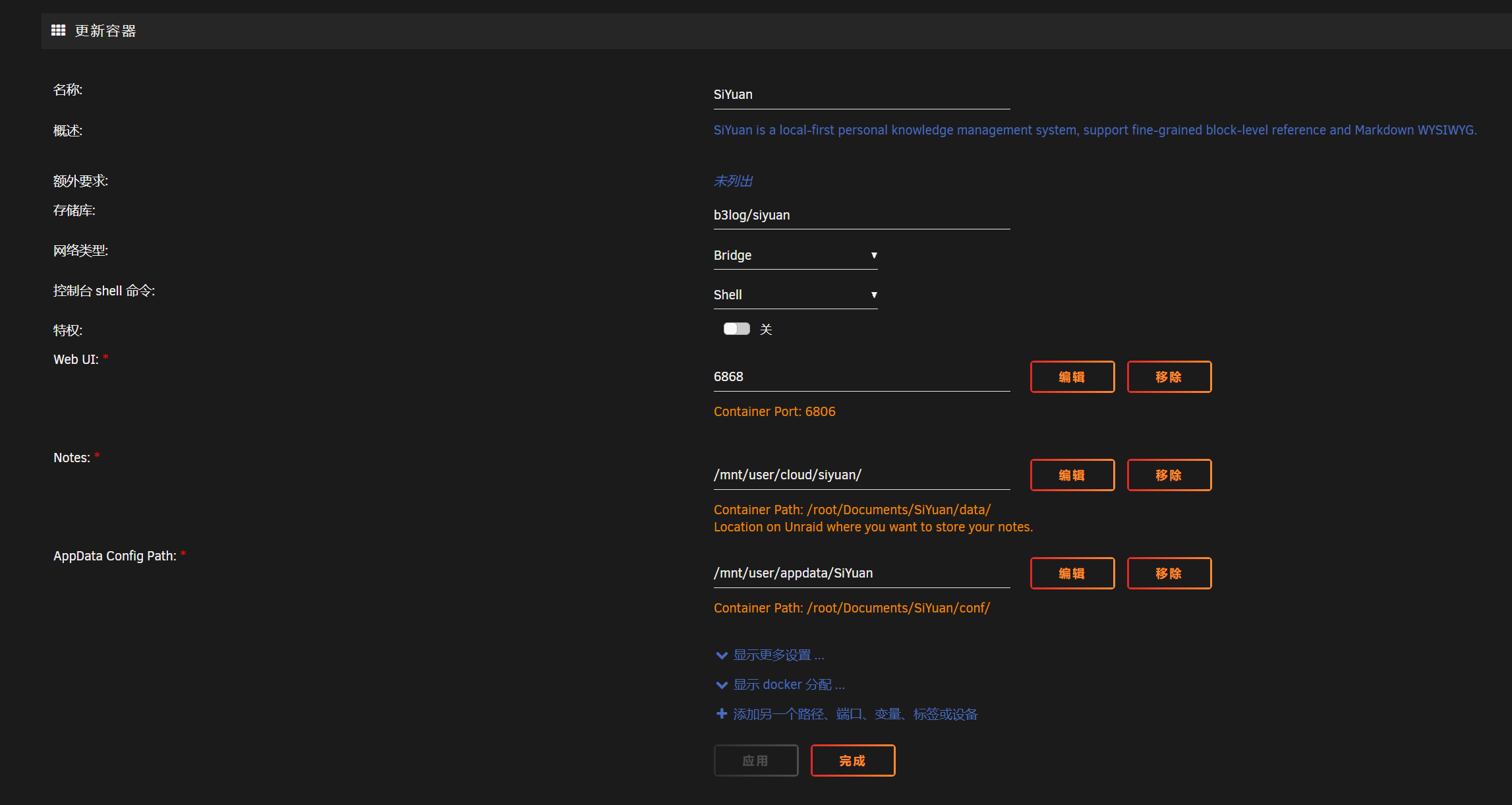
Task: Open the Bridge network type dropdown
Action: coord(795,255)
